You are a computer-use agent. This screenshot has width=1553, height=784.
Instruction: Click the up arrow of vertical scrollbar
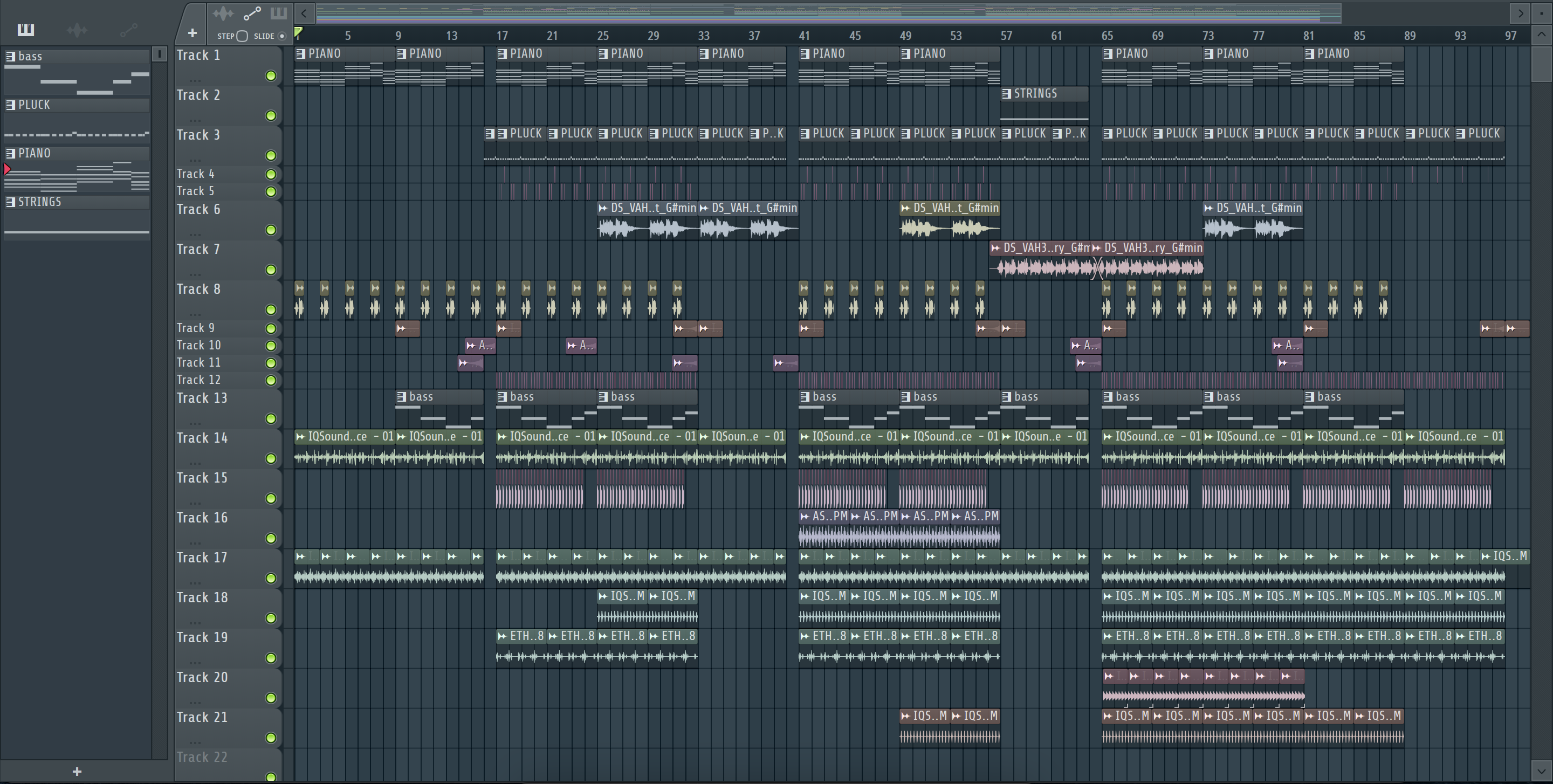pyautogui.click(x=1542, y=35)
